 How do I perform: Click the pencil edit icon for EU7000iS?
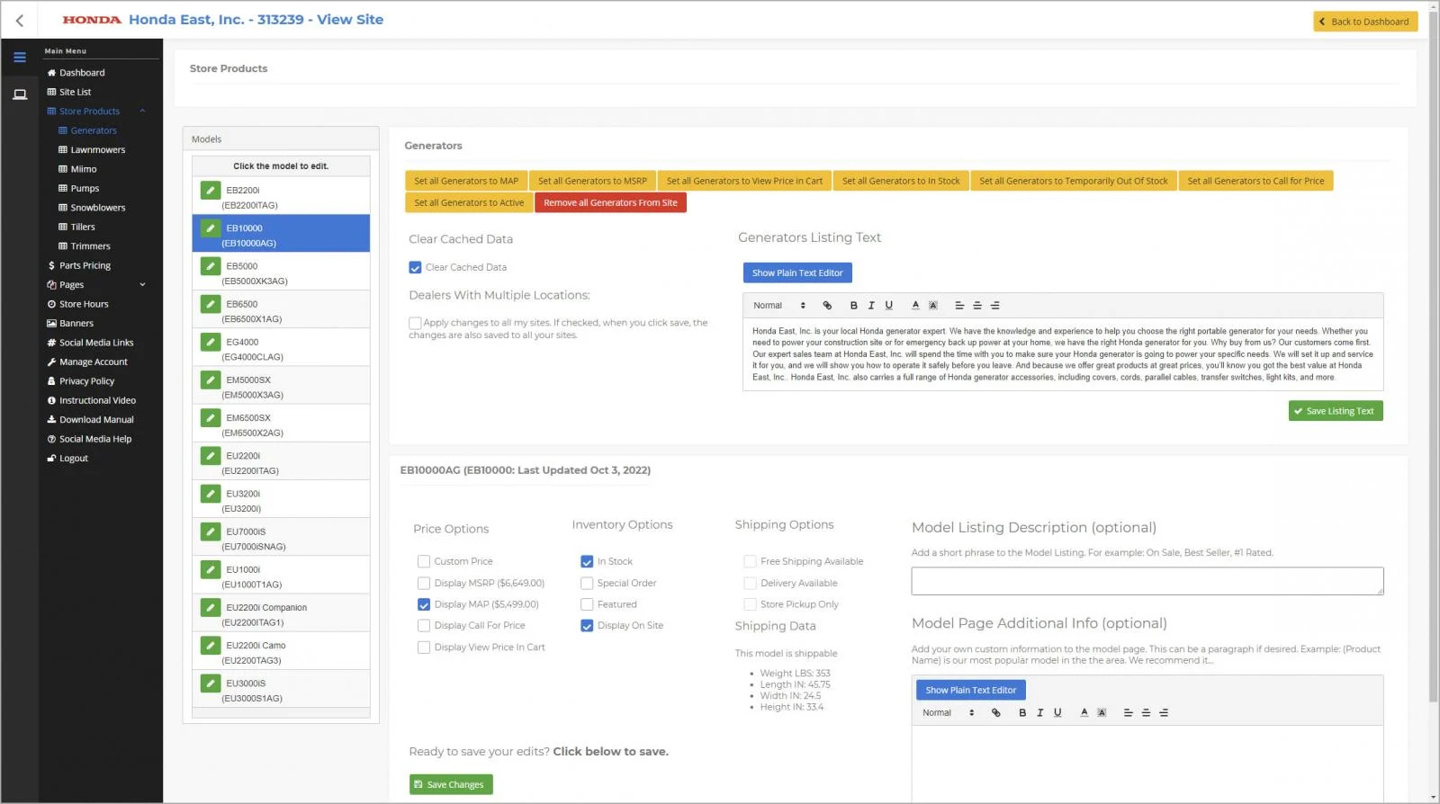[210, 532]
